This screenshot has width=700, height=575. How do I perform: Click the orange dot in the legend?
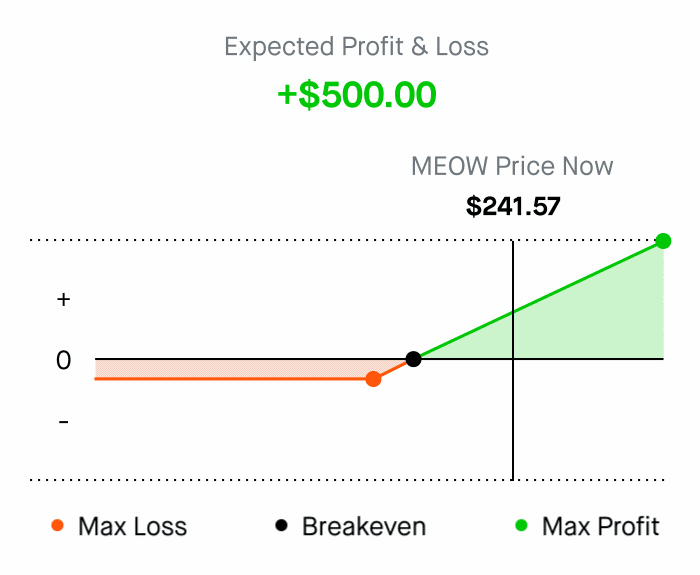(x=57, y=526)
